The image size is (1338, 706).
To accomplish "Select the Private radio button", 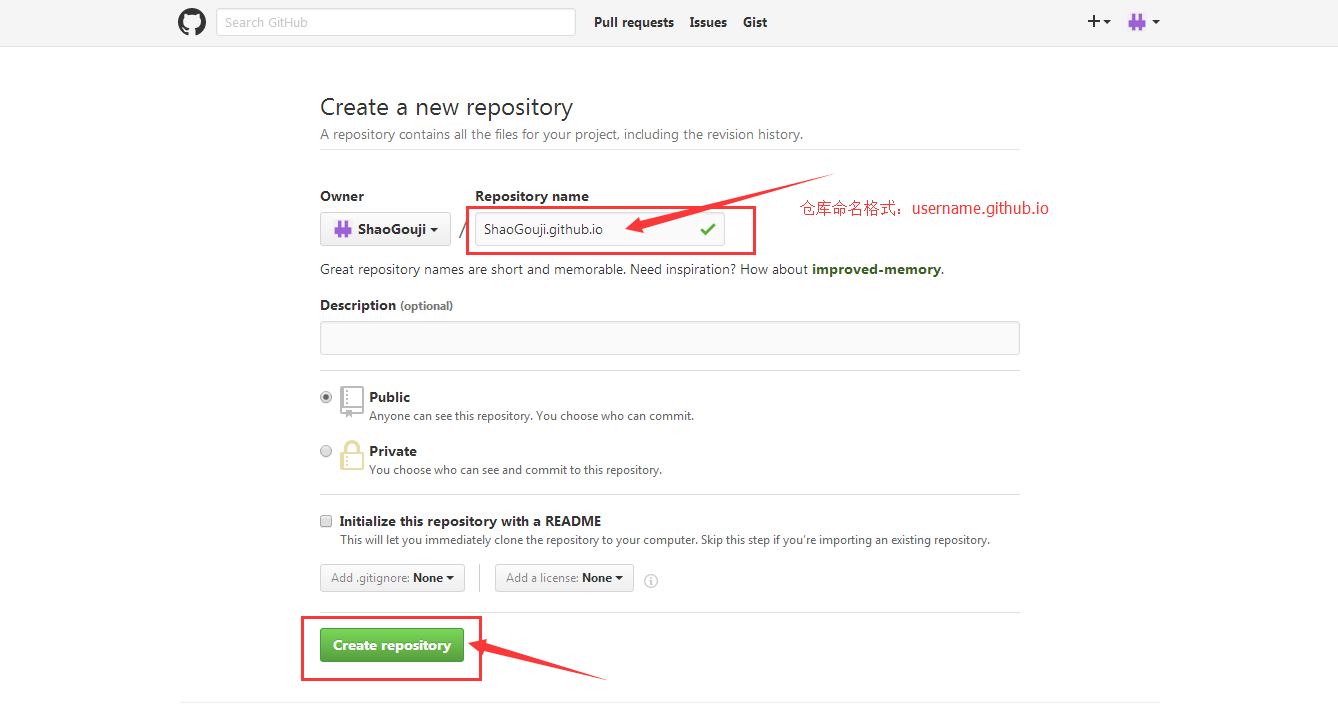I will tap(326, 451).
